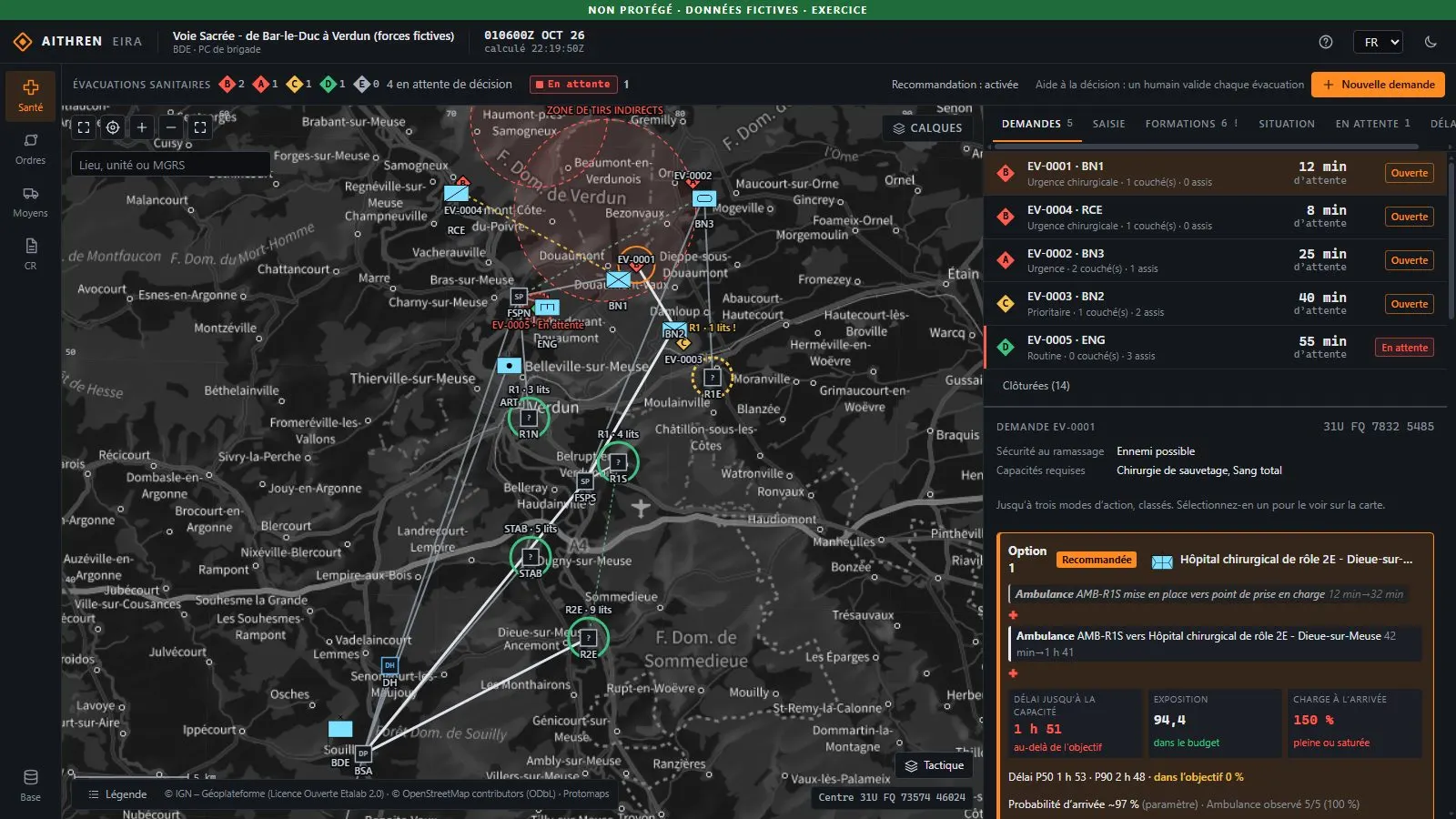Open the Tactique basemap selector
Image resolution: width=1456 pixels, height=819 pixels.
click(x=935, y=766)
